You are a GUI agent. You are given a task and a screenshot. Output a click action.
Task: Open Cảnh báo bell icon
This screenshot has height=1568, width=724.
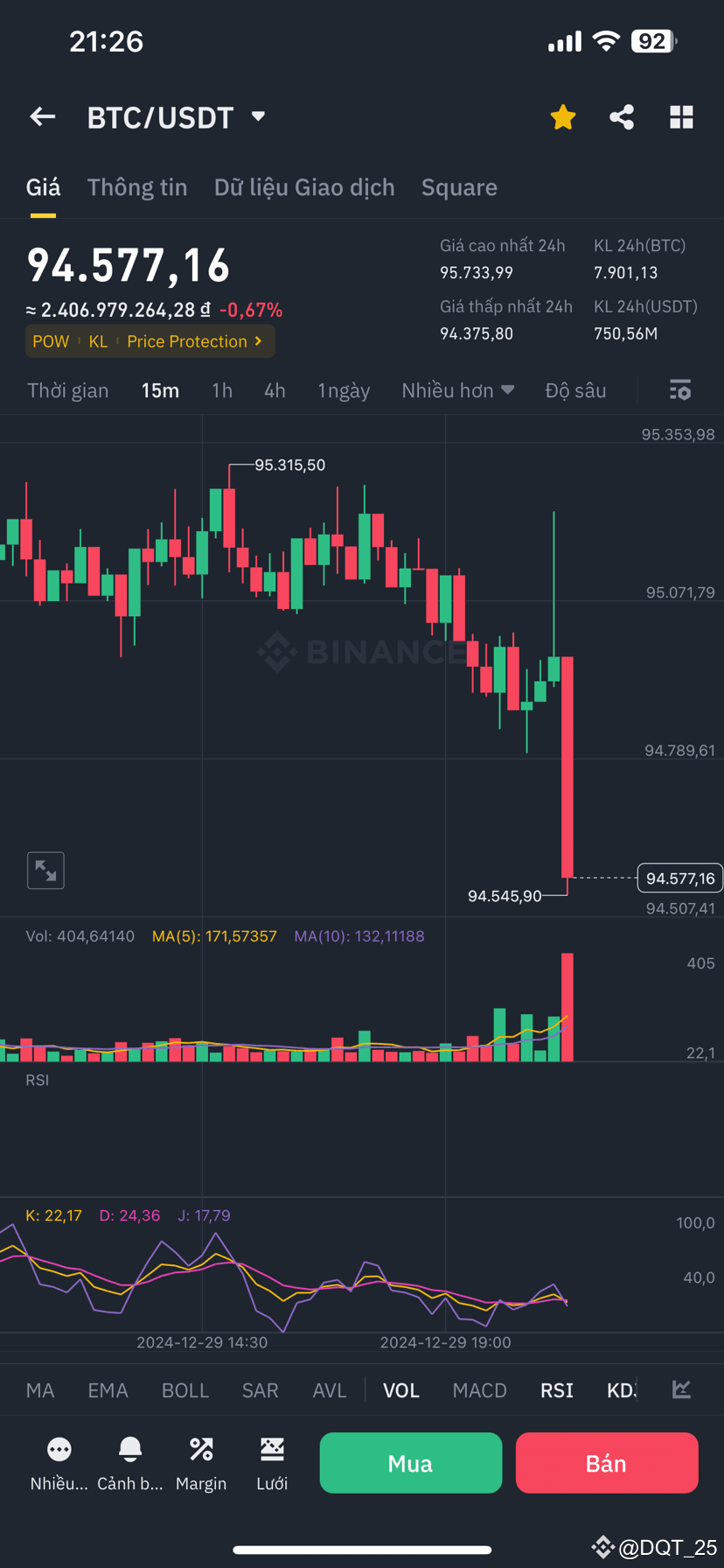[x=130, y=1450]
